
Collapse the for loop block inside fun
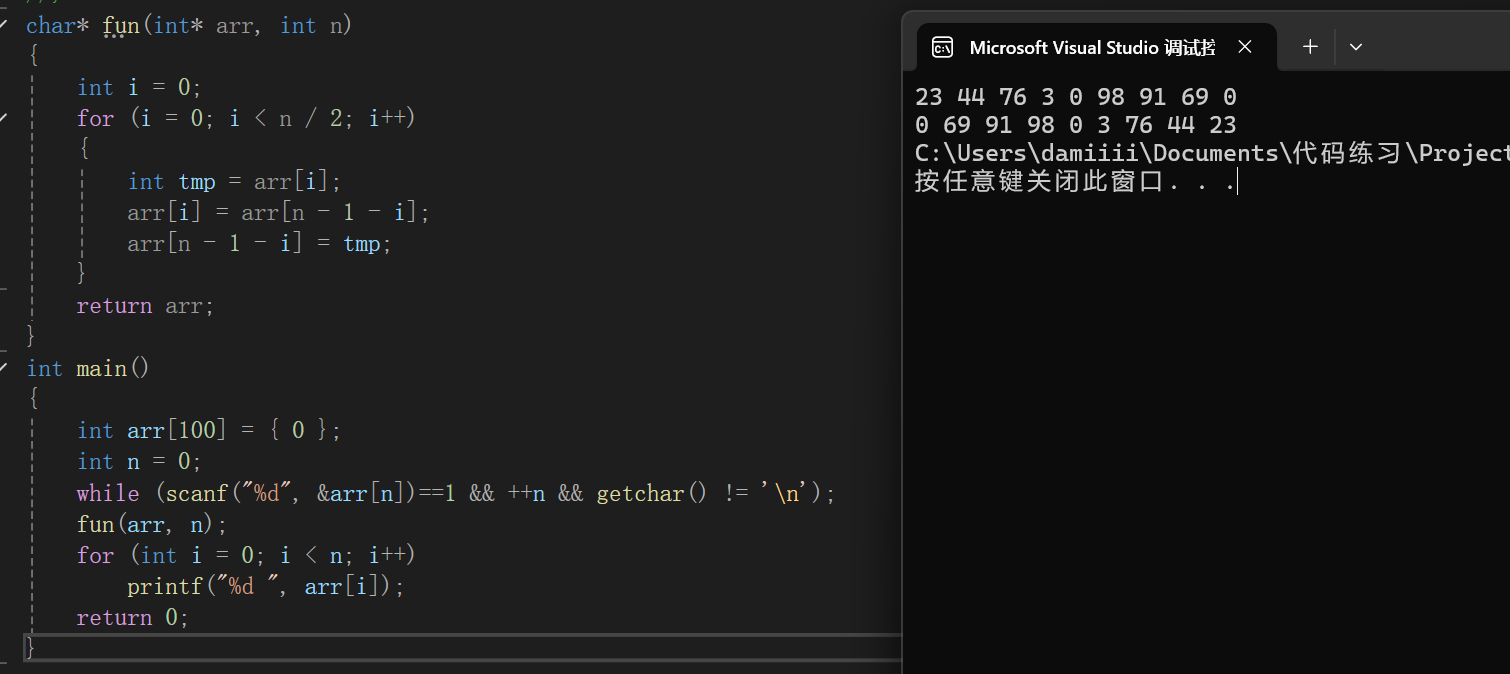4,118
